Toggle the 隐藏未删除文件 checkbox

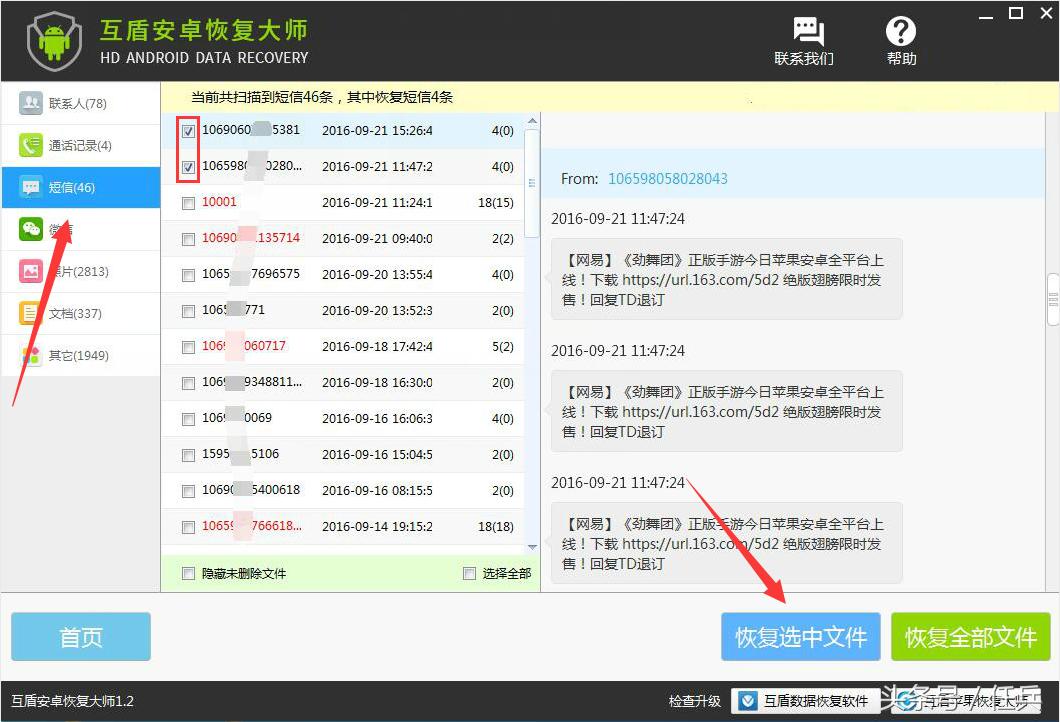pyautogui.click(x=187, y=573)
